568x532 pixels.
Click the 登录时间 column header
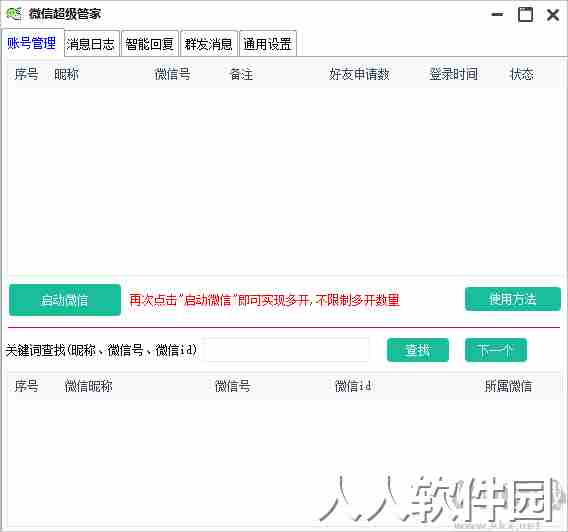454,74
